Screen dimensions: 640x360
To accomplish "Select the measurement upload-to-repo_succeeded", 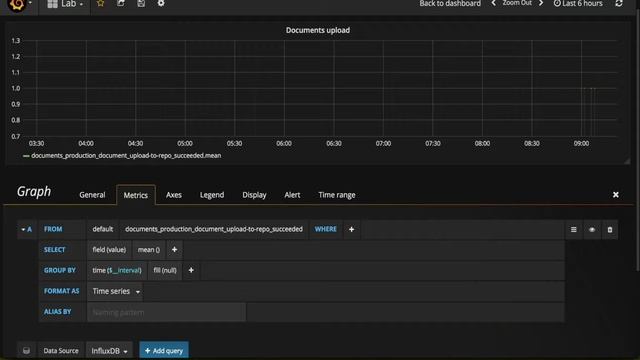I will [x=214, y=229].
